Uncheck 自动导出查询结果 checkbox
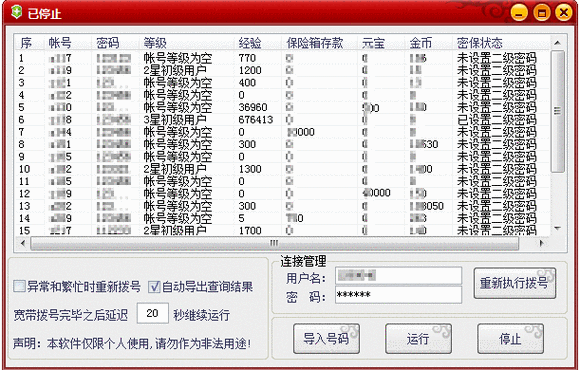The image size is (580, 370). 154,287
